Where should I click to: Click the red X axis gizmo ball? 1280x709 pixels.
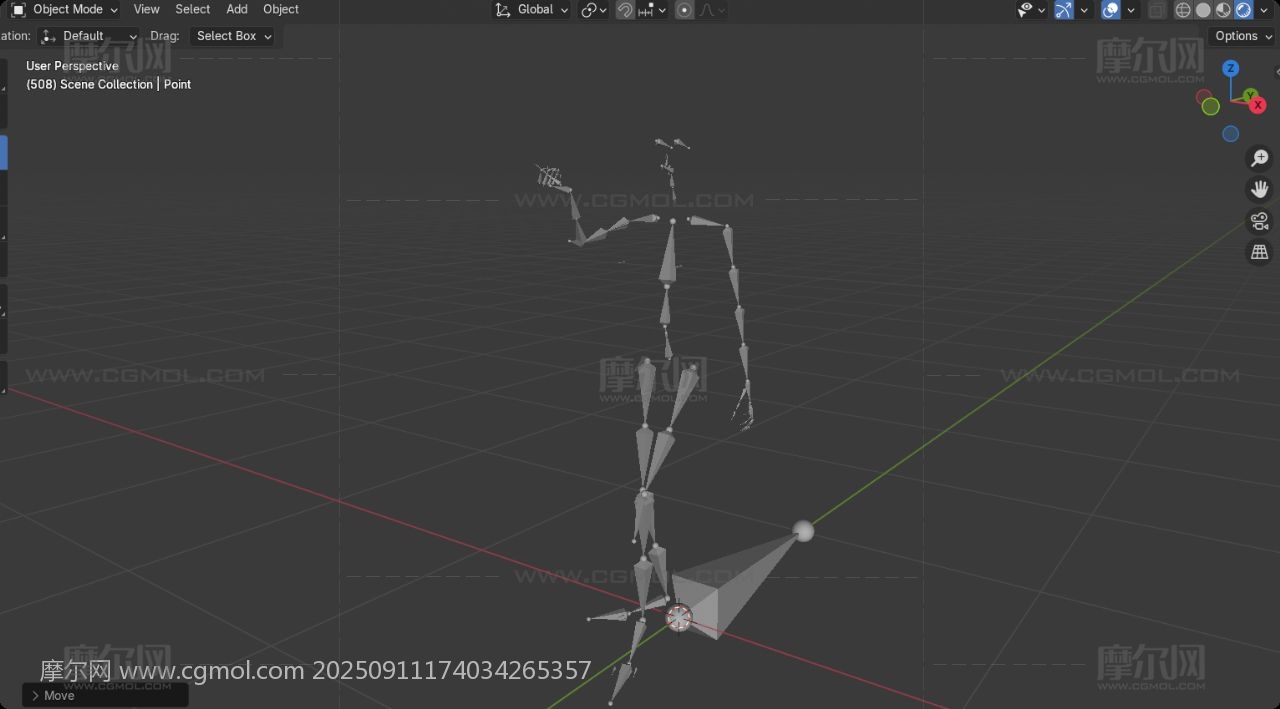pos(1258,104)
